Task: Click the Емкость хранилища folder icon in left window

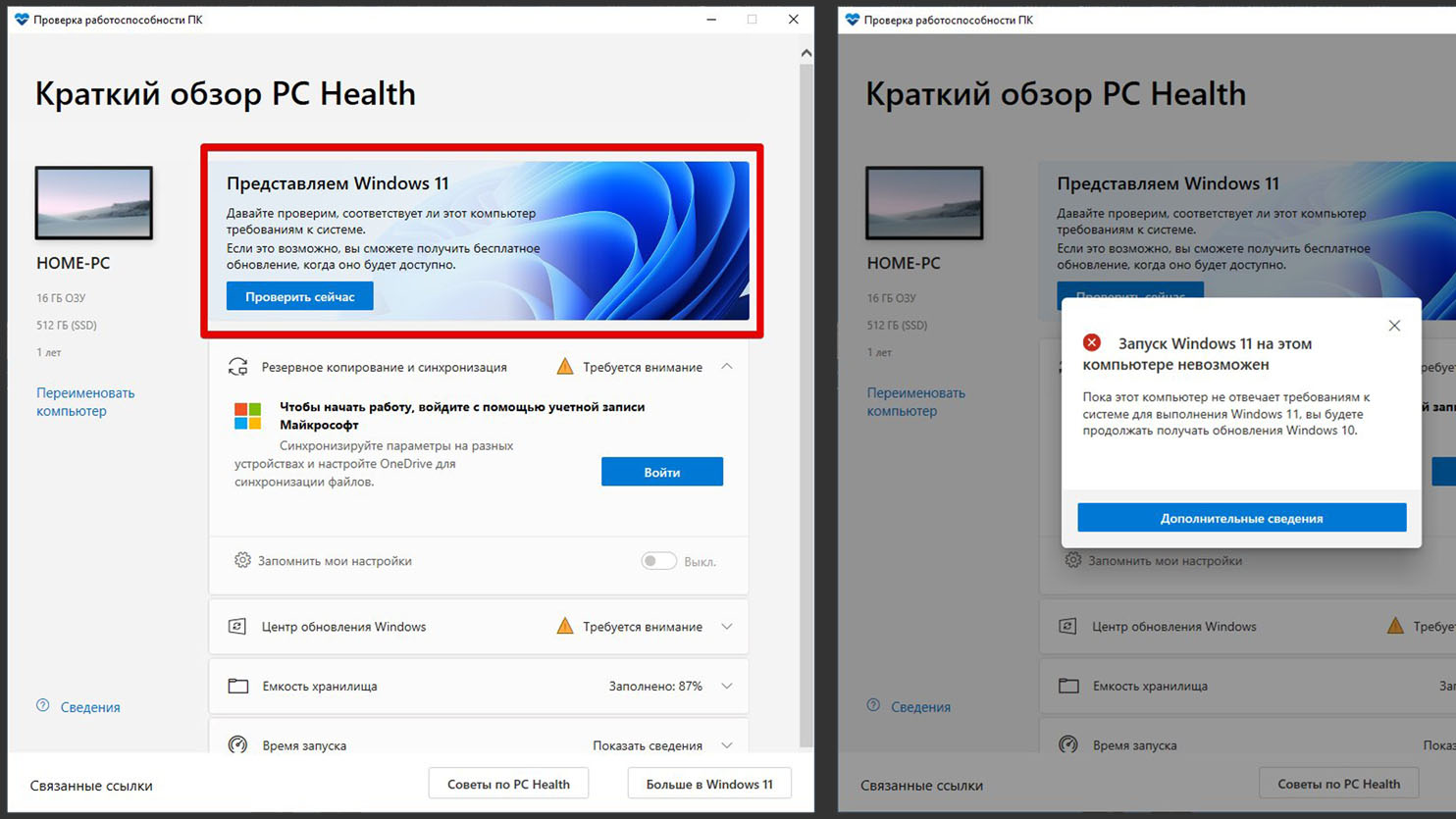Action: 238,686
